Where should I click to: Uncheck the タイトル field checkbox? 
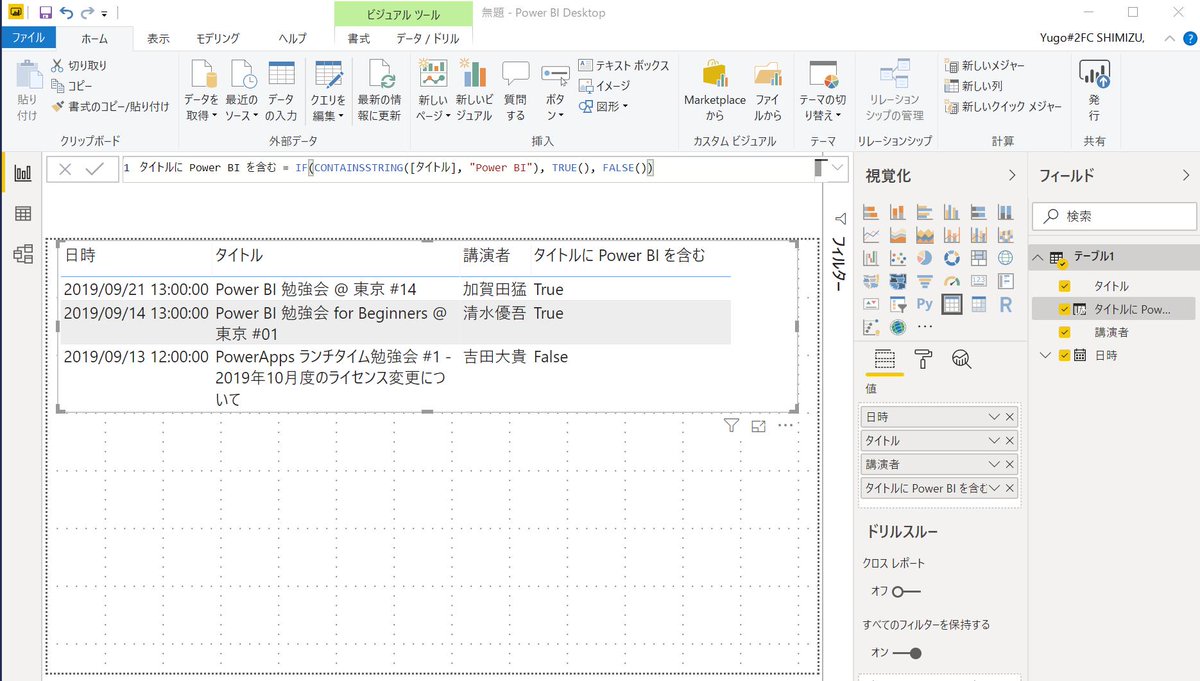point(1064,286)
